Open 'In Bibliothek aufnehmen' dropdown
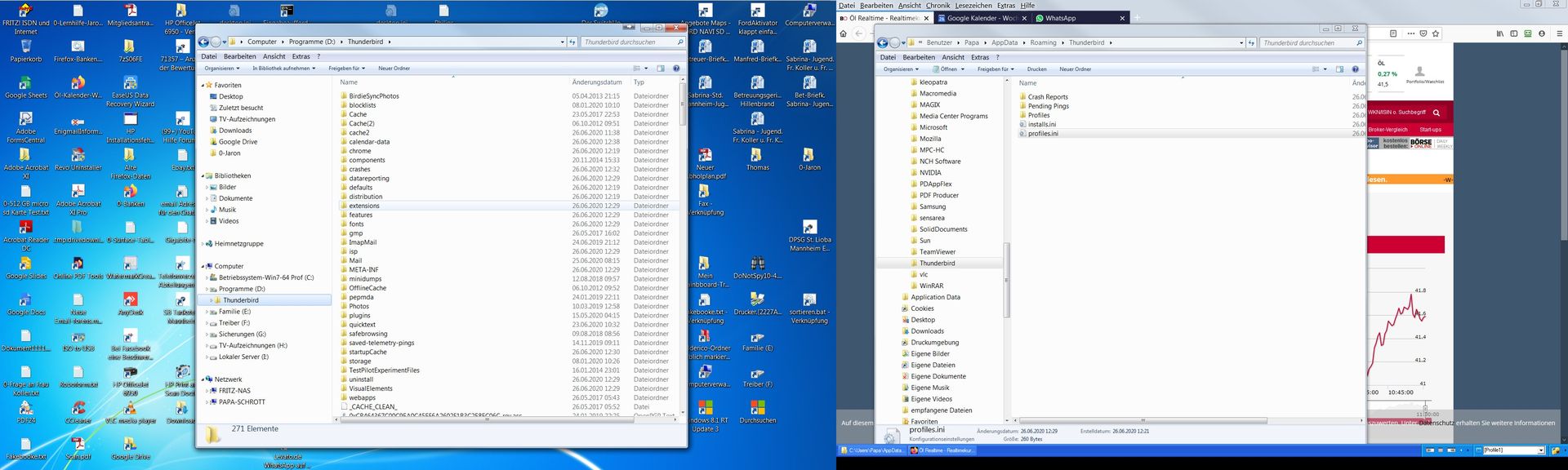 (284, 69)
